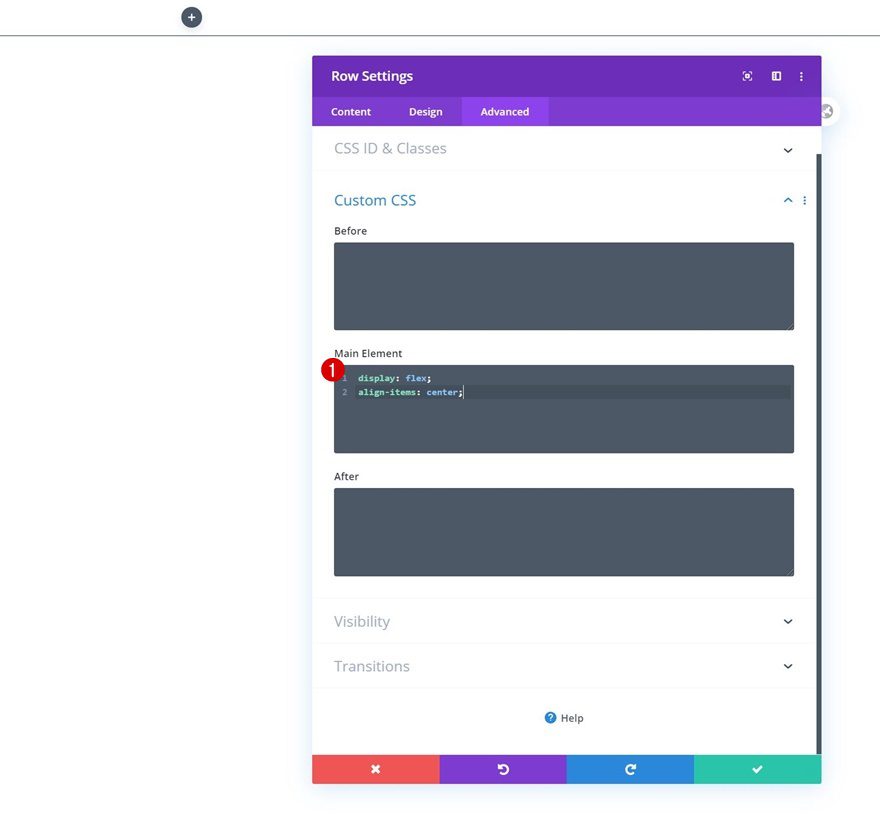Dismiss the tooltip with the X close marker
Viewport: 880px width, 829px height.
tap(826, 112)
